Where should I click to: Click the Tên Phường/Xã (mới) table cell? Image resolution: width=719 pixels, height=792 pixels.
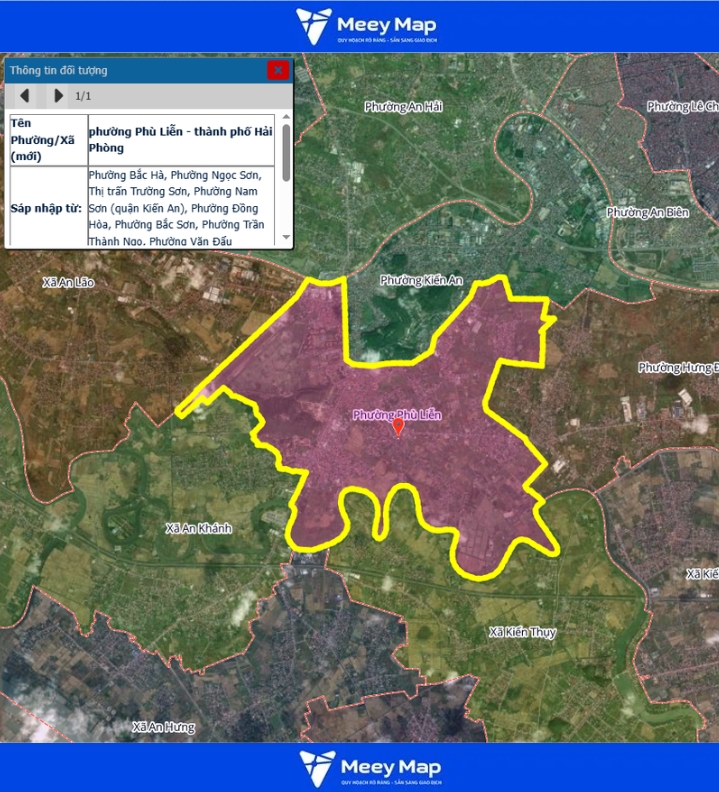point(46,139)
